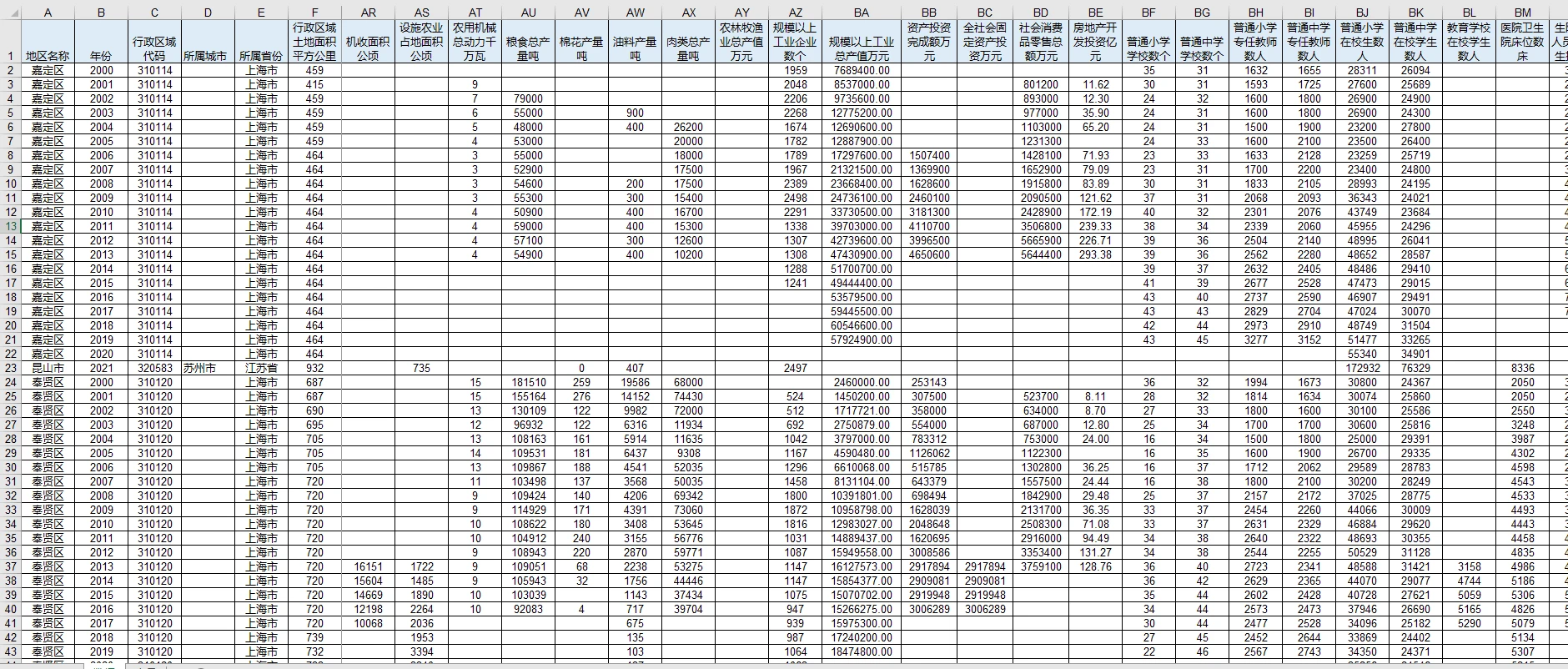Select row 13 by its row number
This screenshot has width=1568, height=669.
[11, 226]
